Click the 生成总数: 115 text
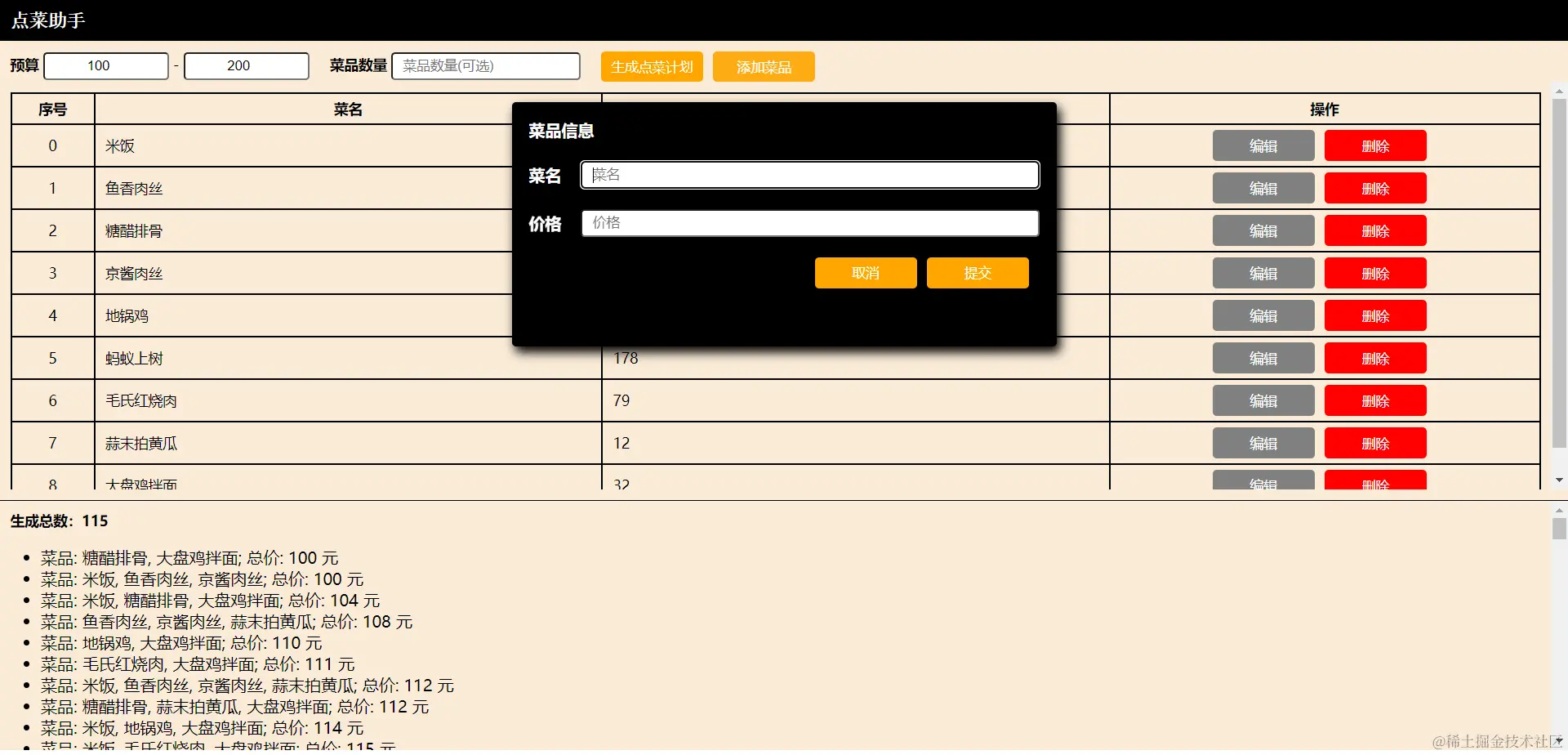This screenshot has width=1568, height=755. pyautogui.click(x=59, y=521)
